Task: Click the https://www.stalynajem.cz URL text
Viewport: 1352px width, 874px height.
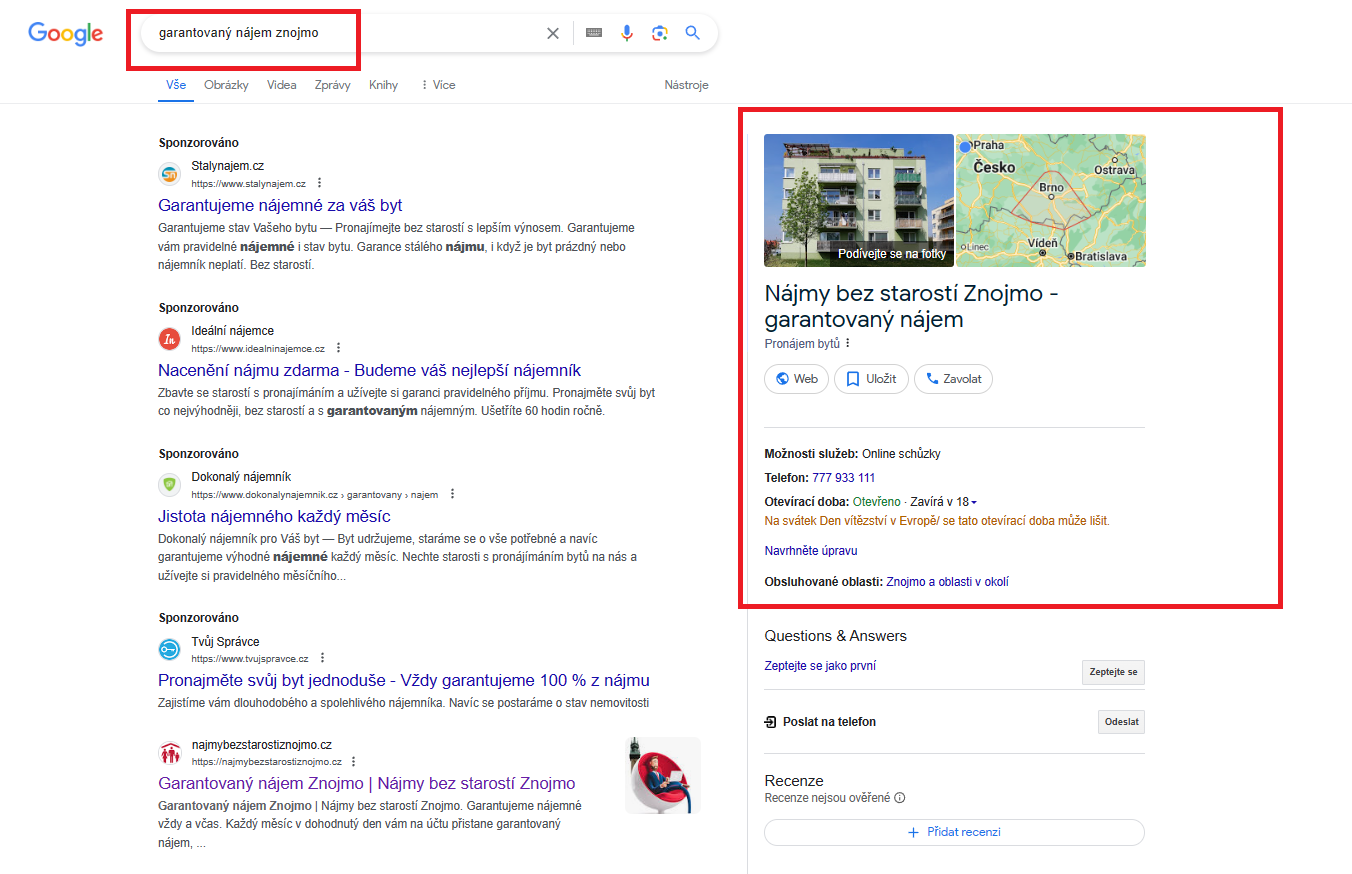Action: [x=248, y=184]
